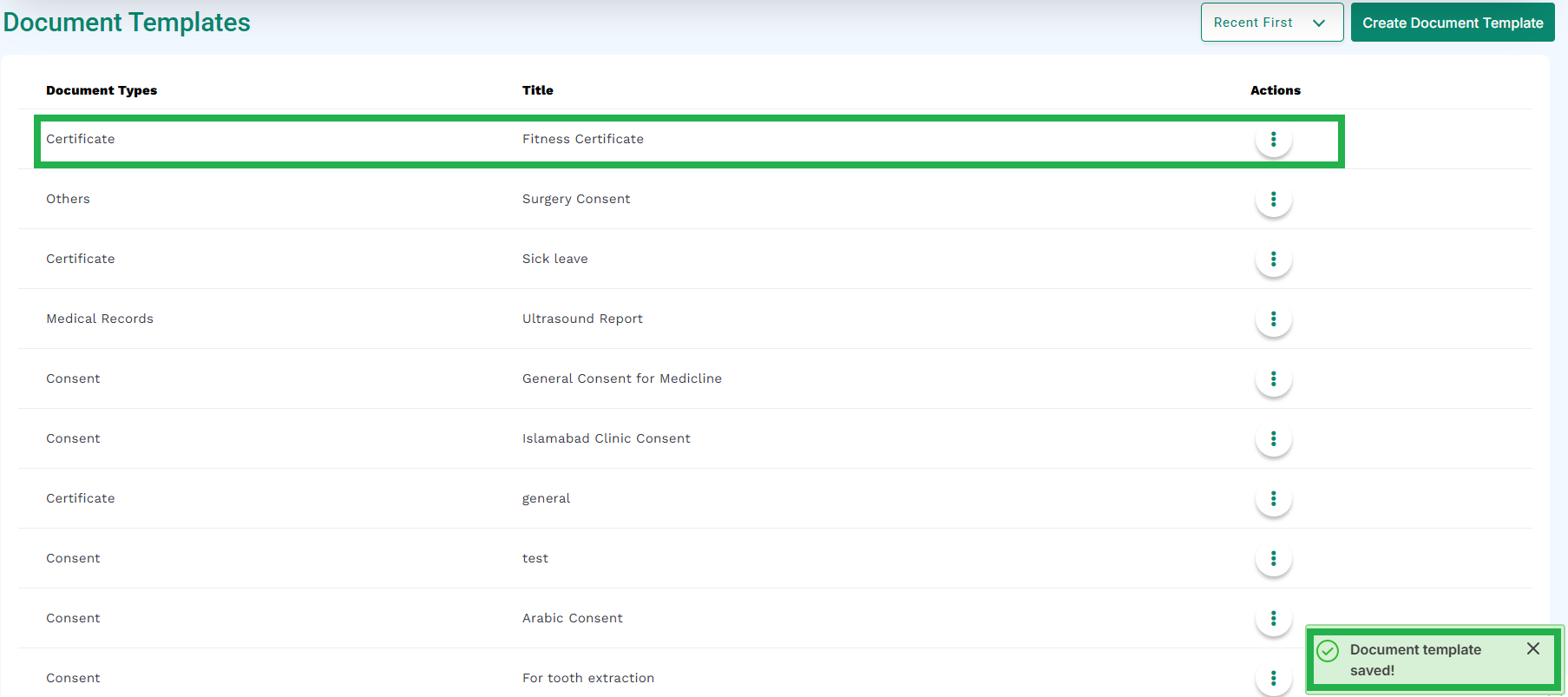Viewport: 1568px width, 697px height.
Task: Select the Ultrasound Report title
Action: coord(582,319)
